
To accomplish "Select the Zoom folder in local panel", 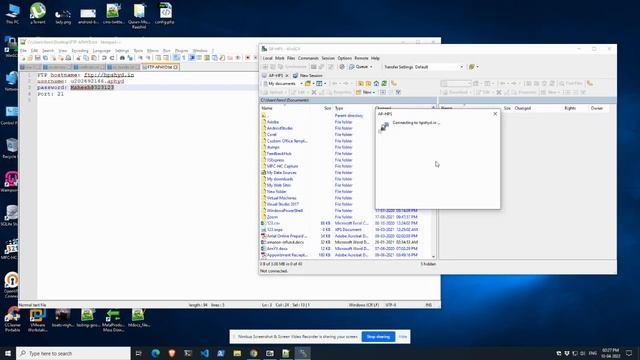I will pos(272,217).
